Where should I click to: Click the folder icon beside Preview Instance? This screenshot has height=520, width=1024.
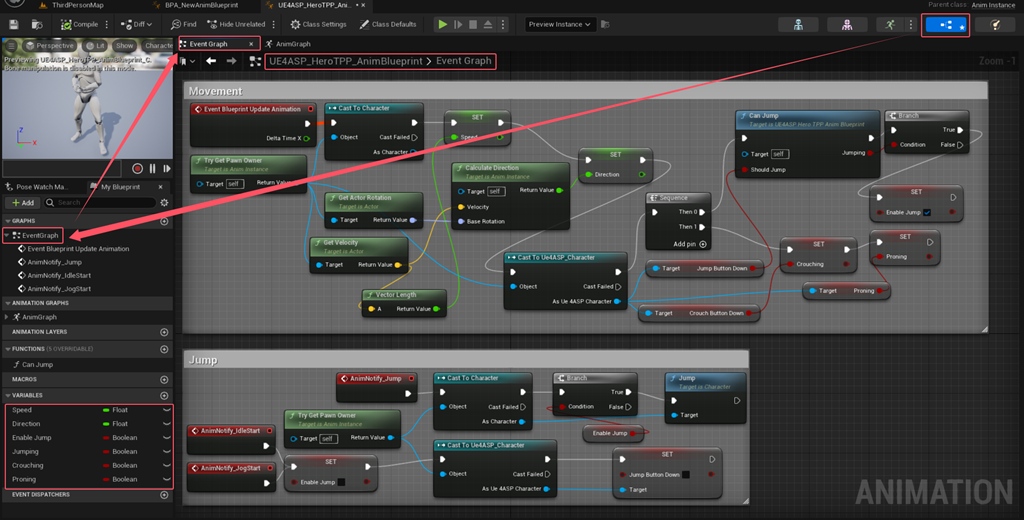(605, 25)
